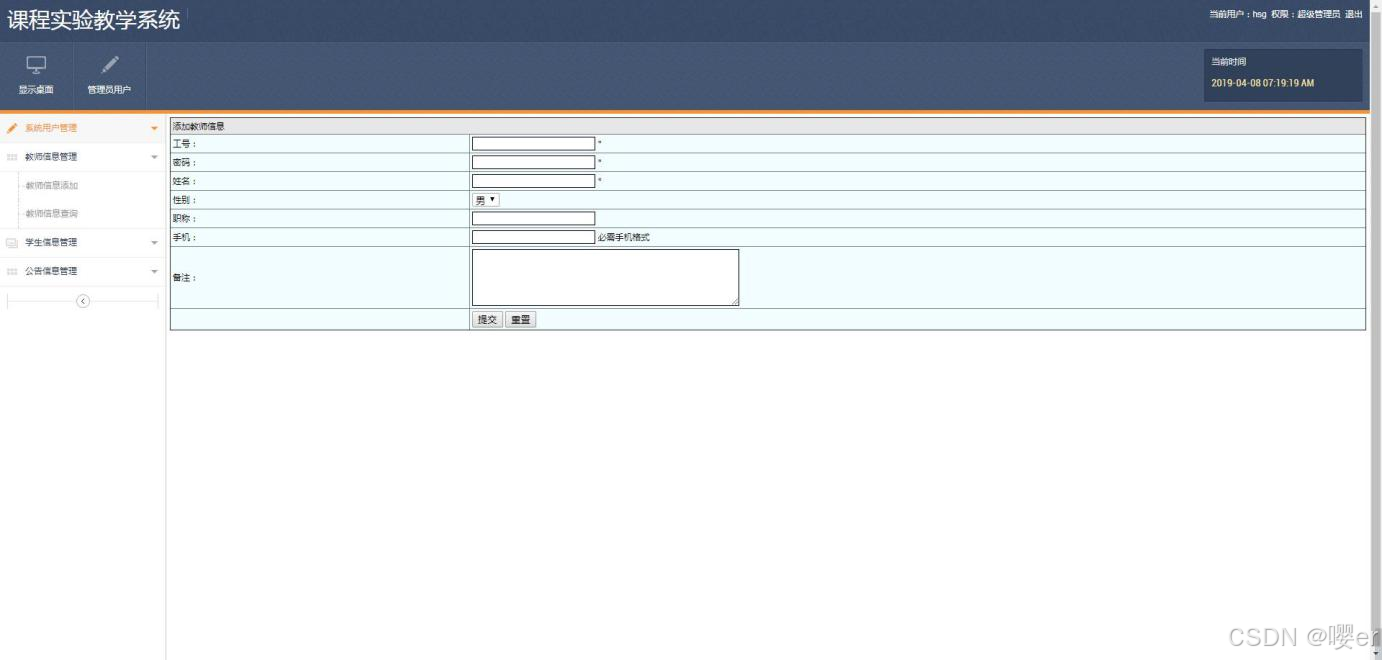Click the 添加教师信息 form header
The image size is (1382, 660).
click(199, 126)
